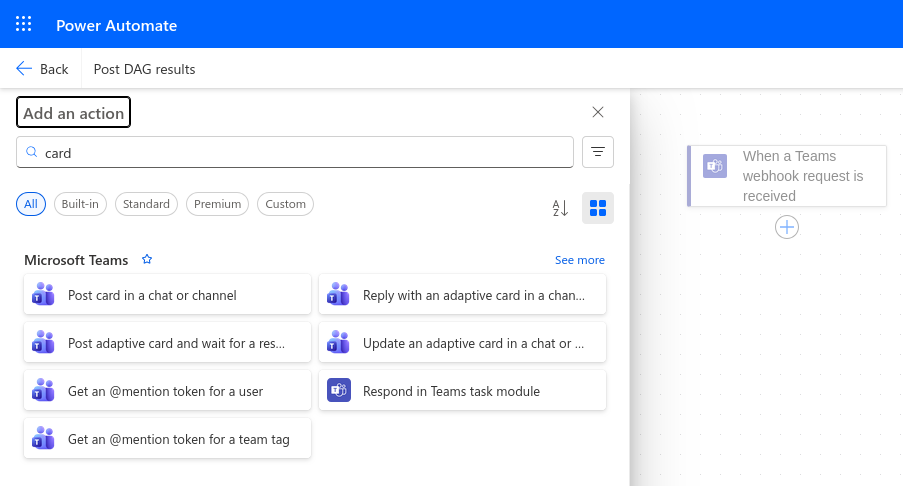Select the 'When a Teams webhook request is received' trigger

(x=787, y=176)
